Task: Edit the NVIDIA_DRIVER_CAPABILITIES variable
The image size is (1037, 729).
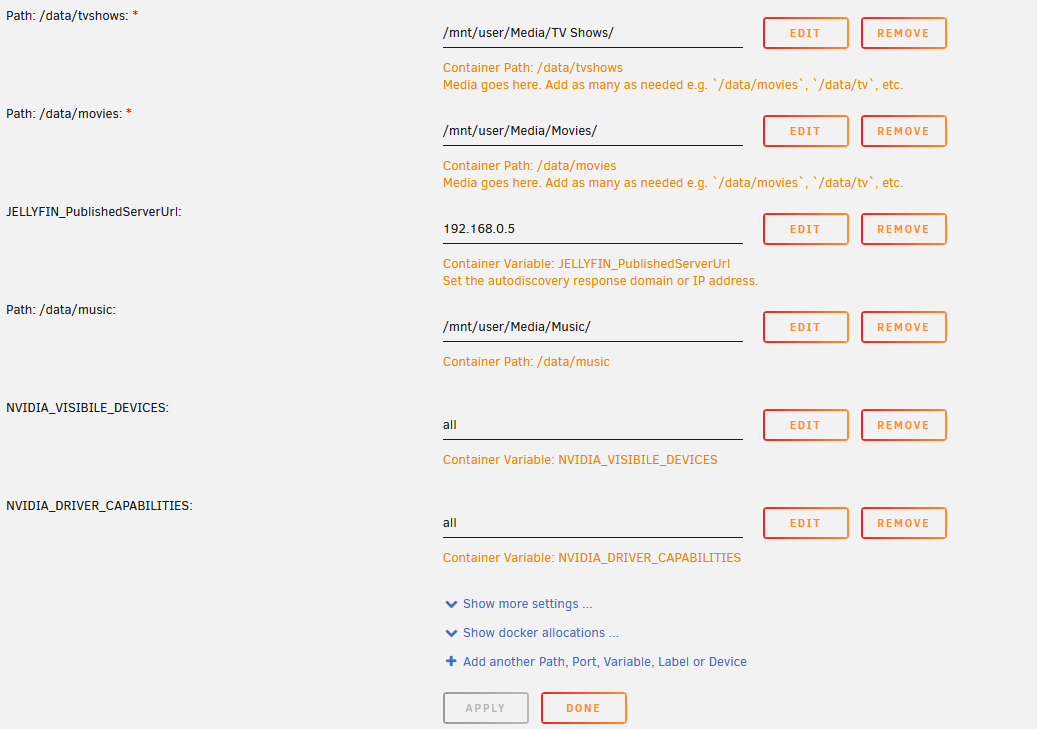Action: (805, 523)
